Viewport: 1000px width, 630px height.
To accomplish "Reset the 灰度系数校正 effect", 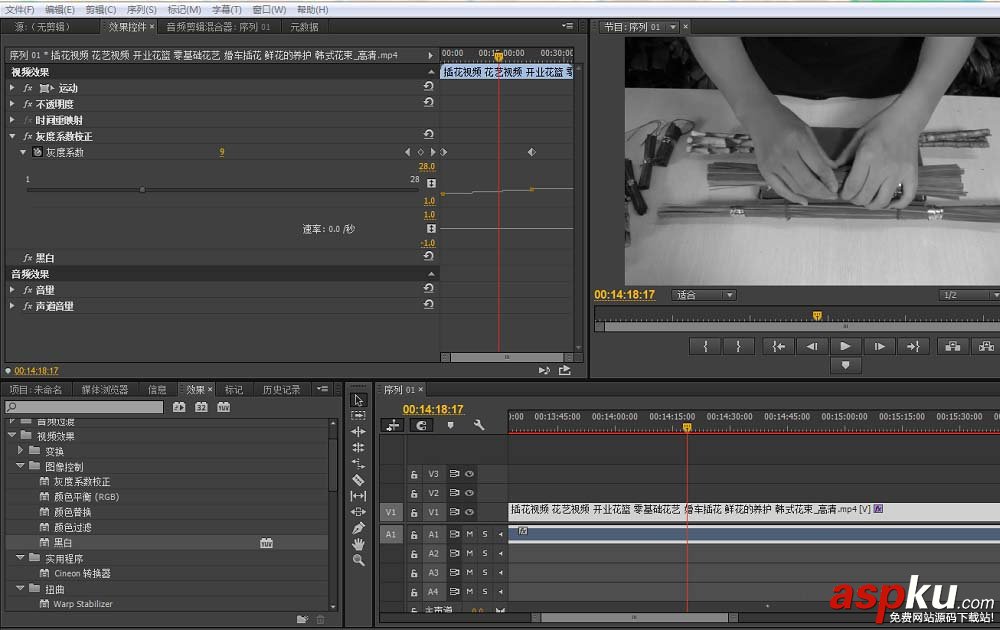I will tap(428, 136).
